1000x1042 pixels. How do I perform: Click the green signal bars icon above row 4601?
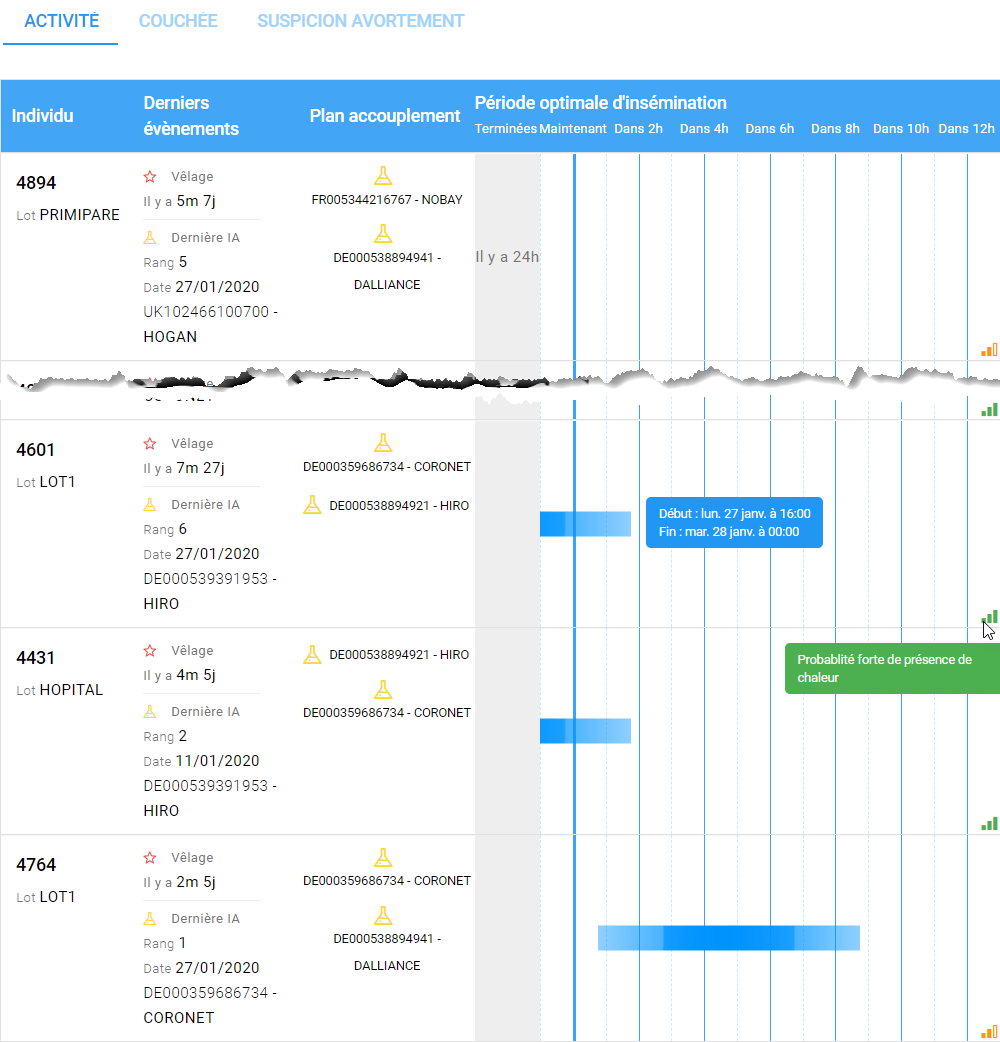(989, 410)
